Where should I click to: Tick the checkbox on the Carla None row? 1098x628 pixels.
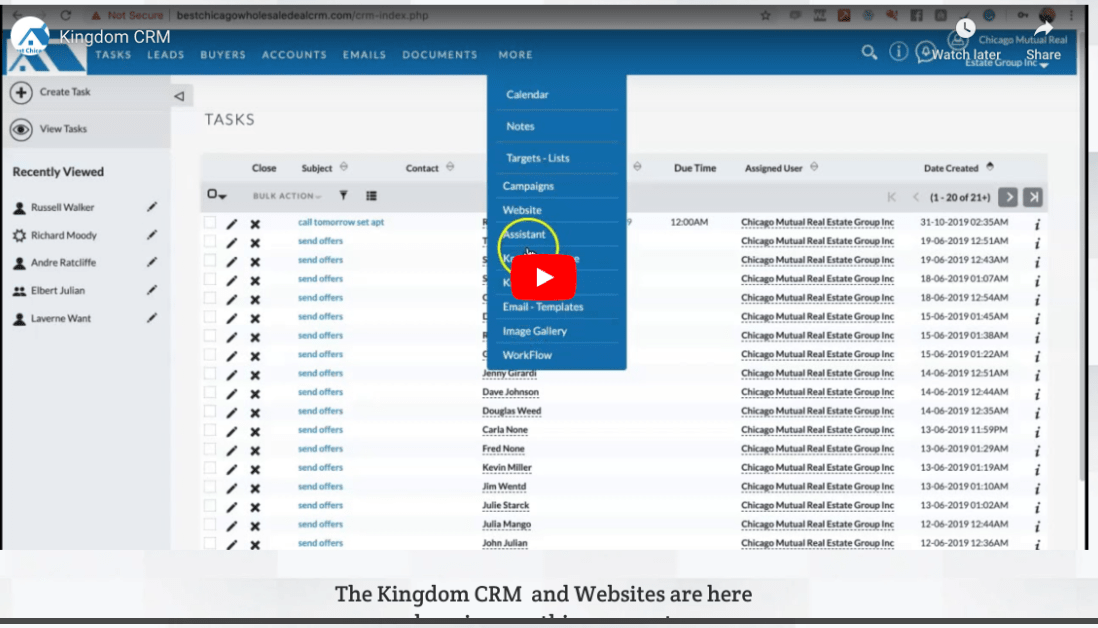tap(210, 431)
